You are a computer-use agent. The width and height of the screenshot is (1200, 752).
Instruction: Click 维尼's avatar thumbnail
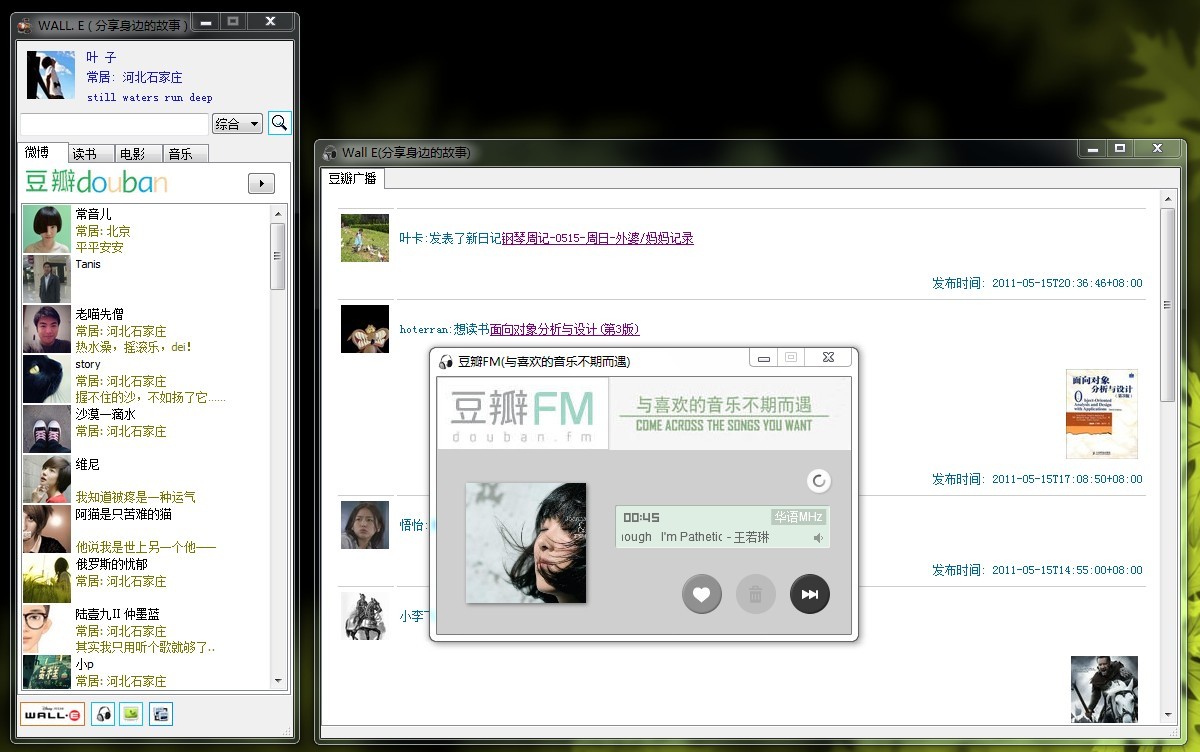pyautogui.click(x=47, y=480)
